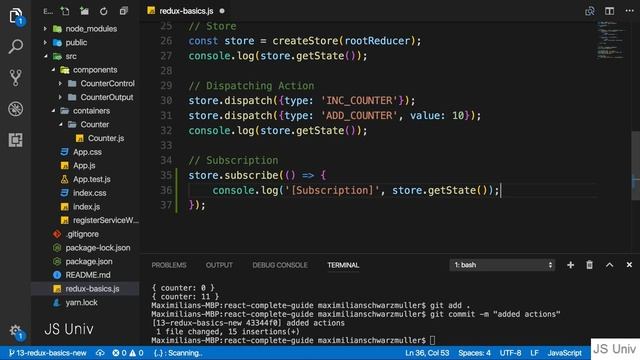The image size is (640, 360).
Task: Open the Source Control view
Action: tap(16, 78)
